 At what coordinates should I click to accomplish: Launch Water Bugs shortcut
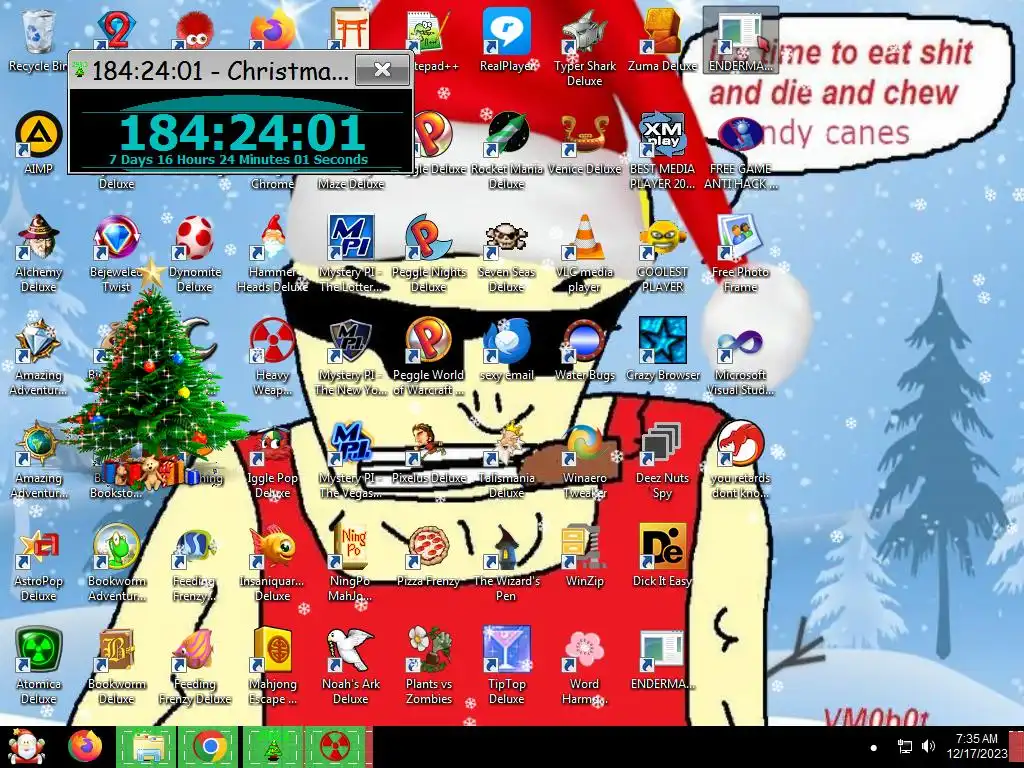click(584, 350)
